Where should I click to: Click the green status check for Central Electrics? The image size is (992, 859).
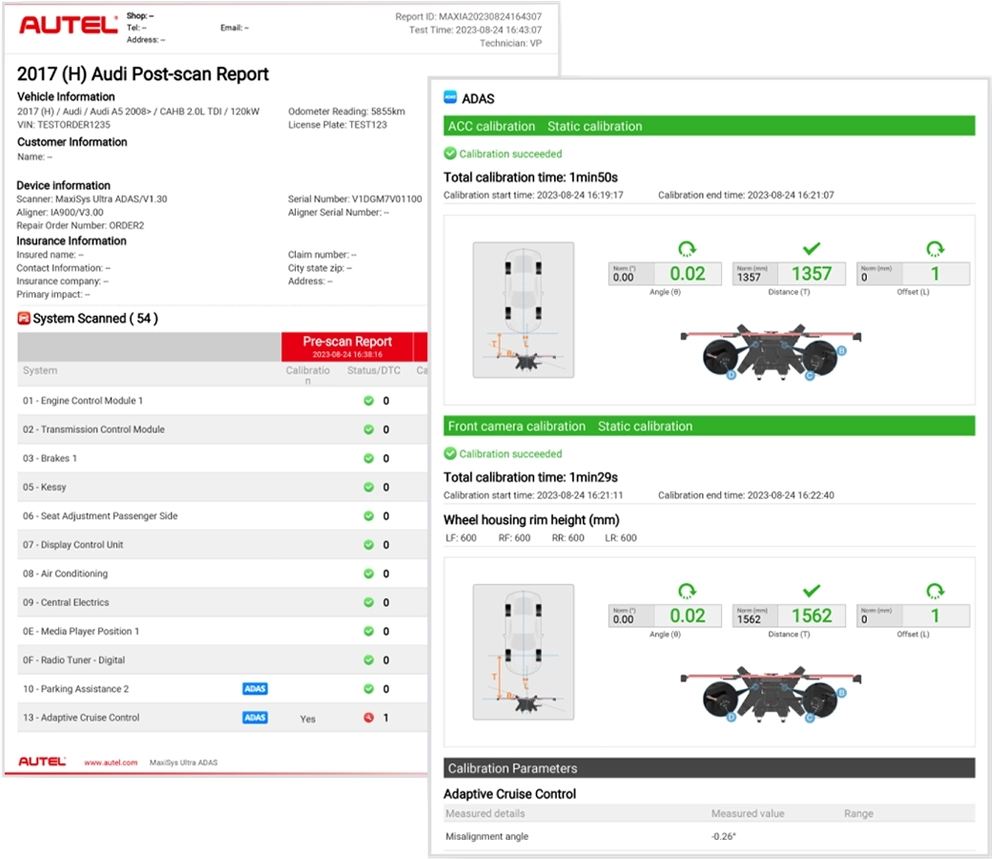(x=369, y=602)
